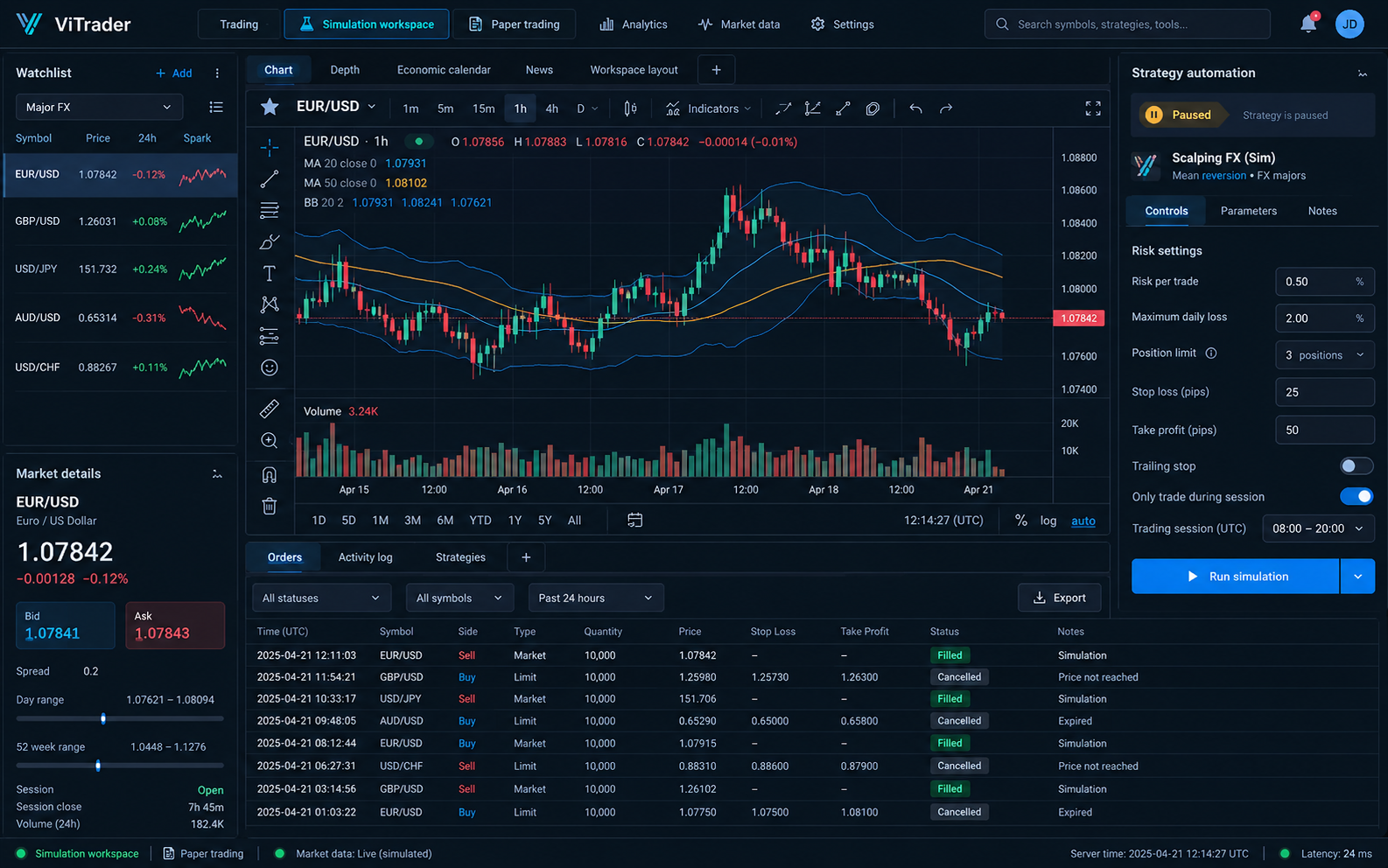Export the orders list
The width and height of the screenshot is (1388, 868).
(x=1059, y=598)
